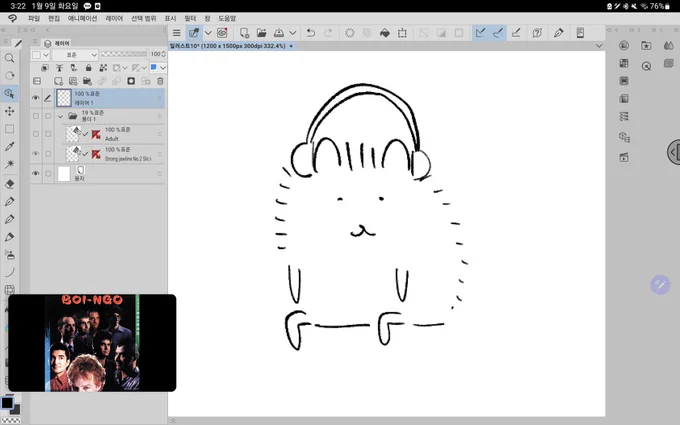Screen dimensions: 680x425
Task: Click the help question mark icon
Action: click(x=537, y=33)
